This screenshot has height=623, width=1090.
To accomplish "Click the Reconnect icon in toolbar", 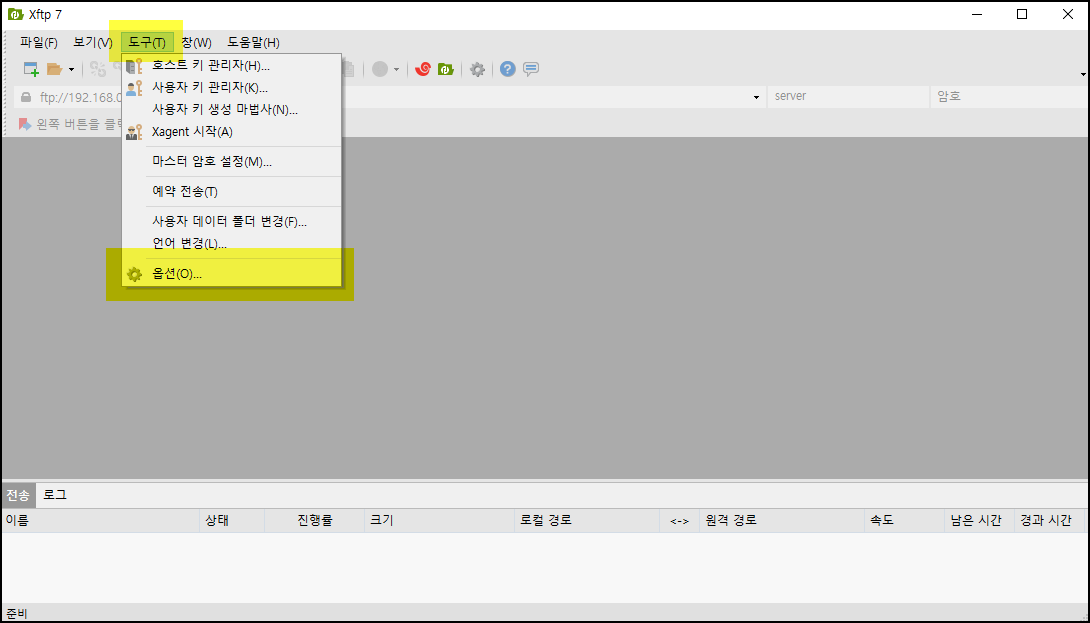I will [x=98, y=69].
